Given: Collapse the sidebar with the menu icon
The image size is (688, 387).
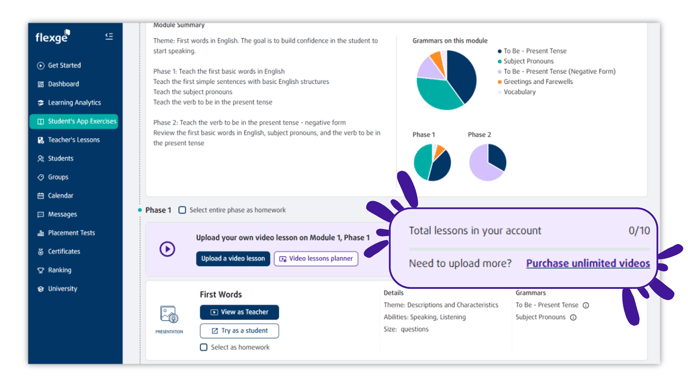Looking at the screenshot, I should pos(109,36).
